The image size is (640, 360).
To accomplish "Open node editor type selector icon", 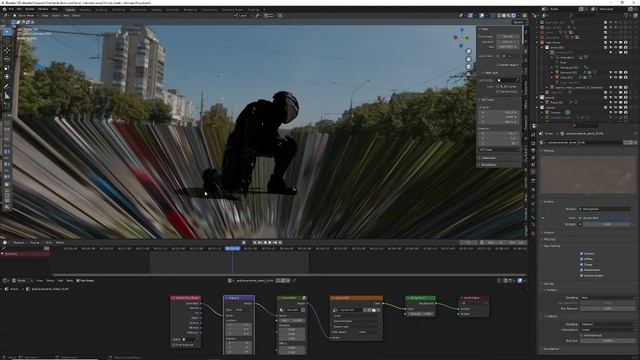I will pos(6,281).
